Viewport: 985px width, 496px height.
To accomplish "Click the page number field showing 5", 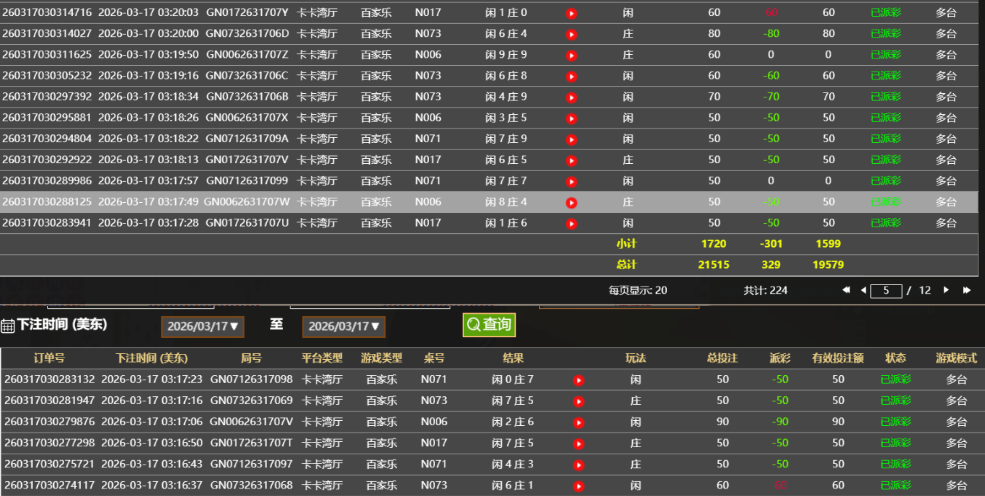I will 886,291.
